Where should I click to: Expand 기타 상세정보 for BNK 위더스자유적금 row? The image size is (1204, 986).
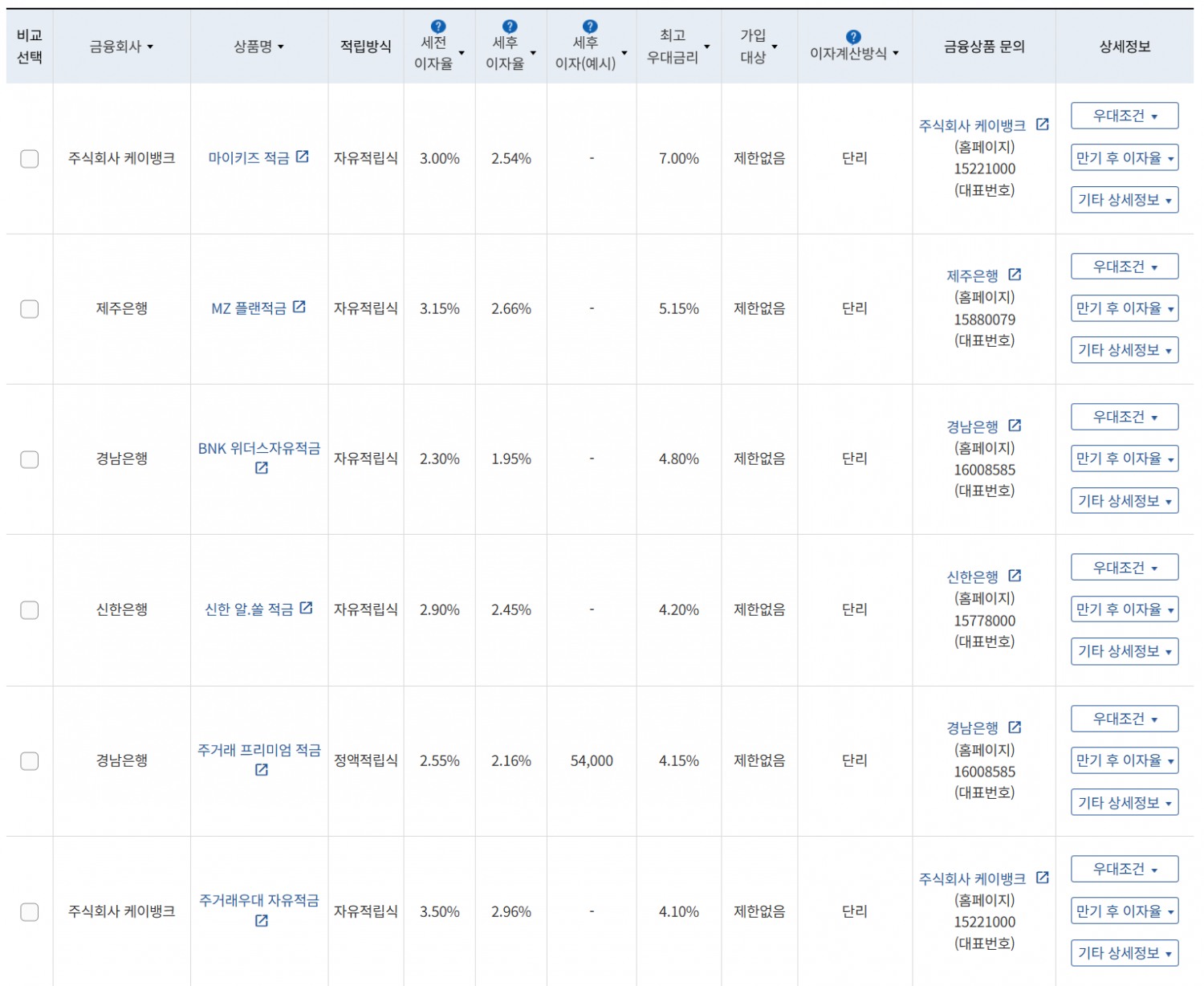[1125, 501]
